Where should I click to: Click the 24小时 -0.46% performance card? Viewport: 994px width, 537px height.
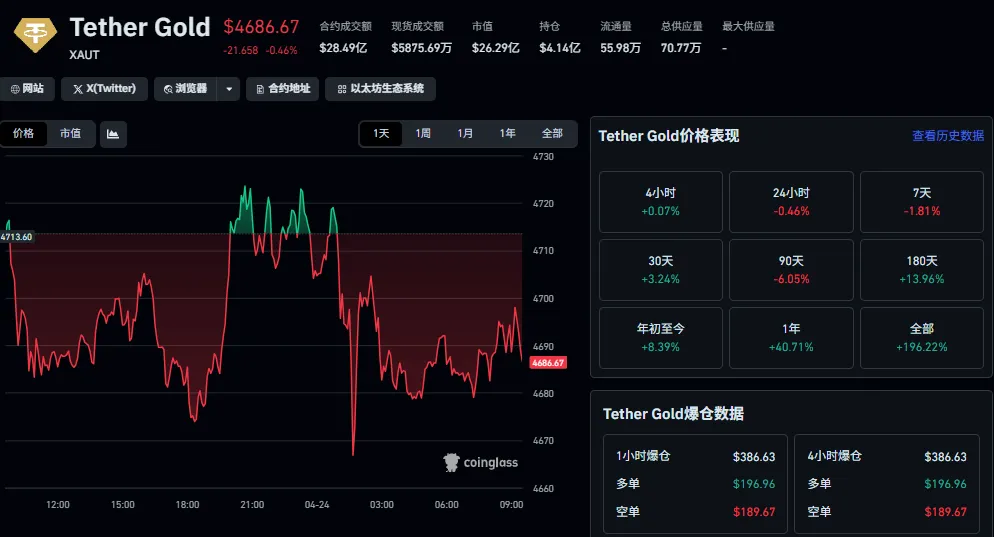pyautogui.click(x=791, y=202)
